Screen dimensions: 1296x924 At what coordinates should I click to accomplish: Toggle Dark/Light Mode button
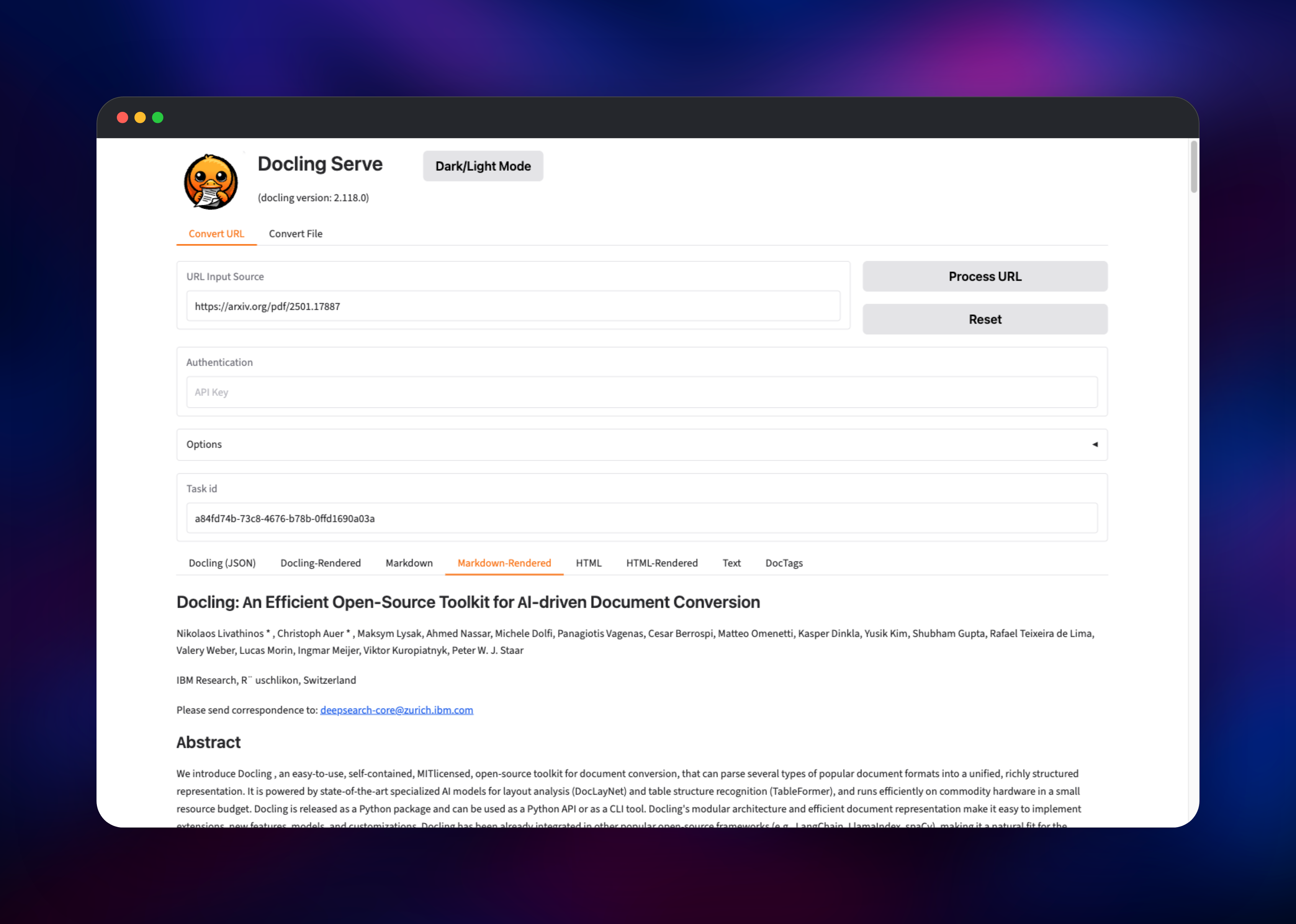pyautogui.click(x=483, y=166)
